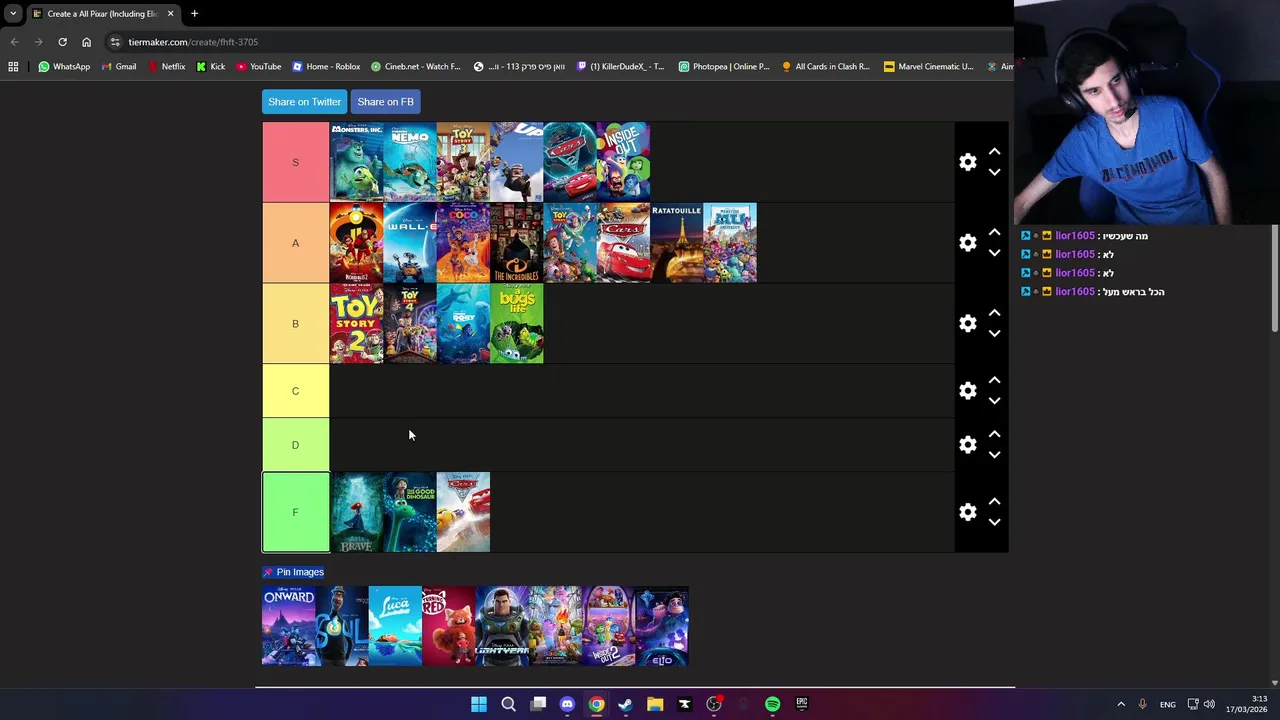The width and height of the screenshot is (1280, 720).
Task: Select the Finding Nemo poster in S tier
Action: point(410,162)
